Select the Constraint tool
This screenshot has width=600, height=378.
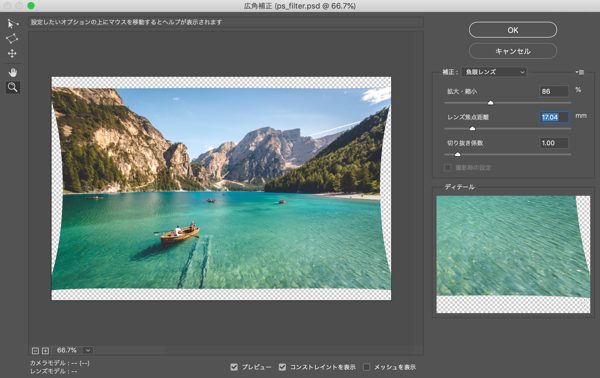[12, 24]
